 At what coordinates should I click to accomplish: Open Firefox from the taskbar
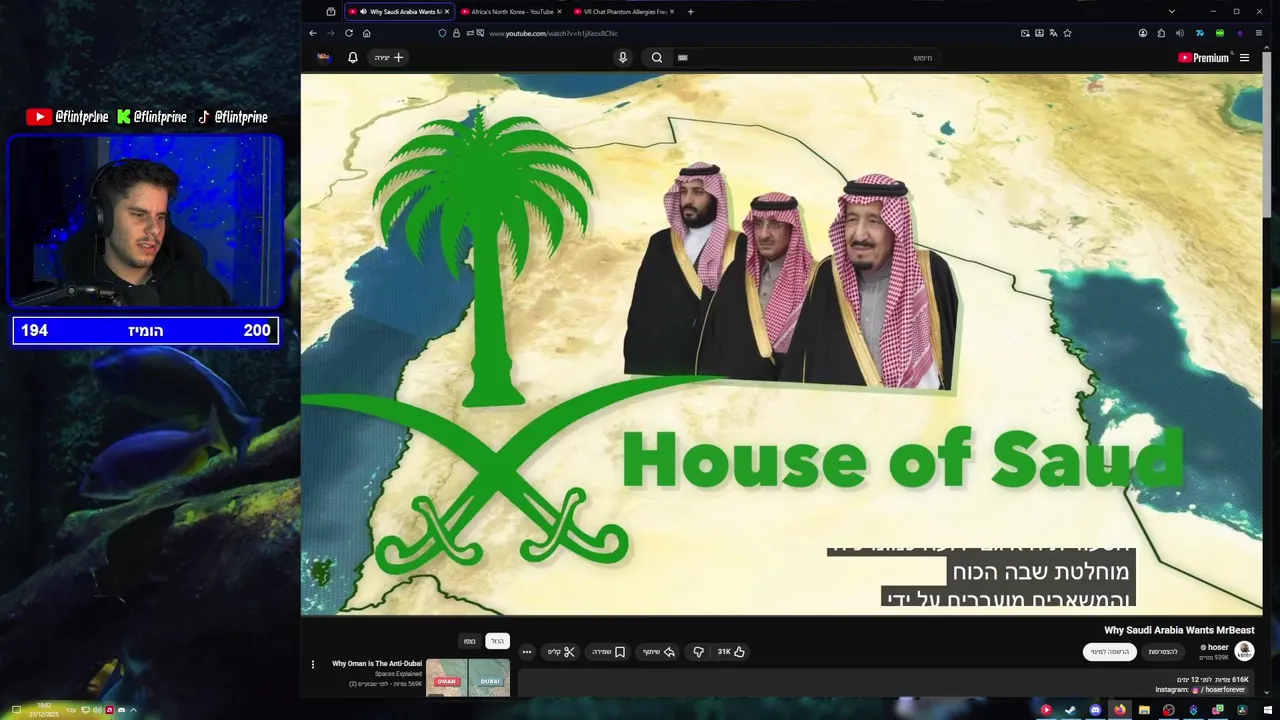1120,710
